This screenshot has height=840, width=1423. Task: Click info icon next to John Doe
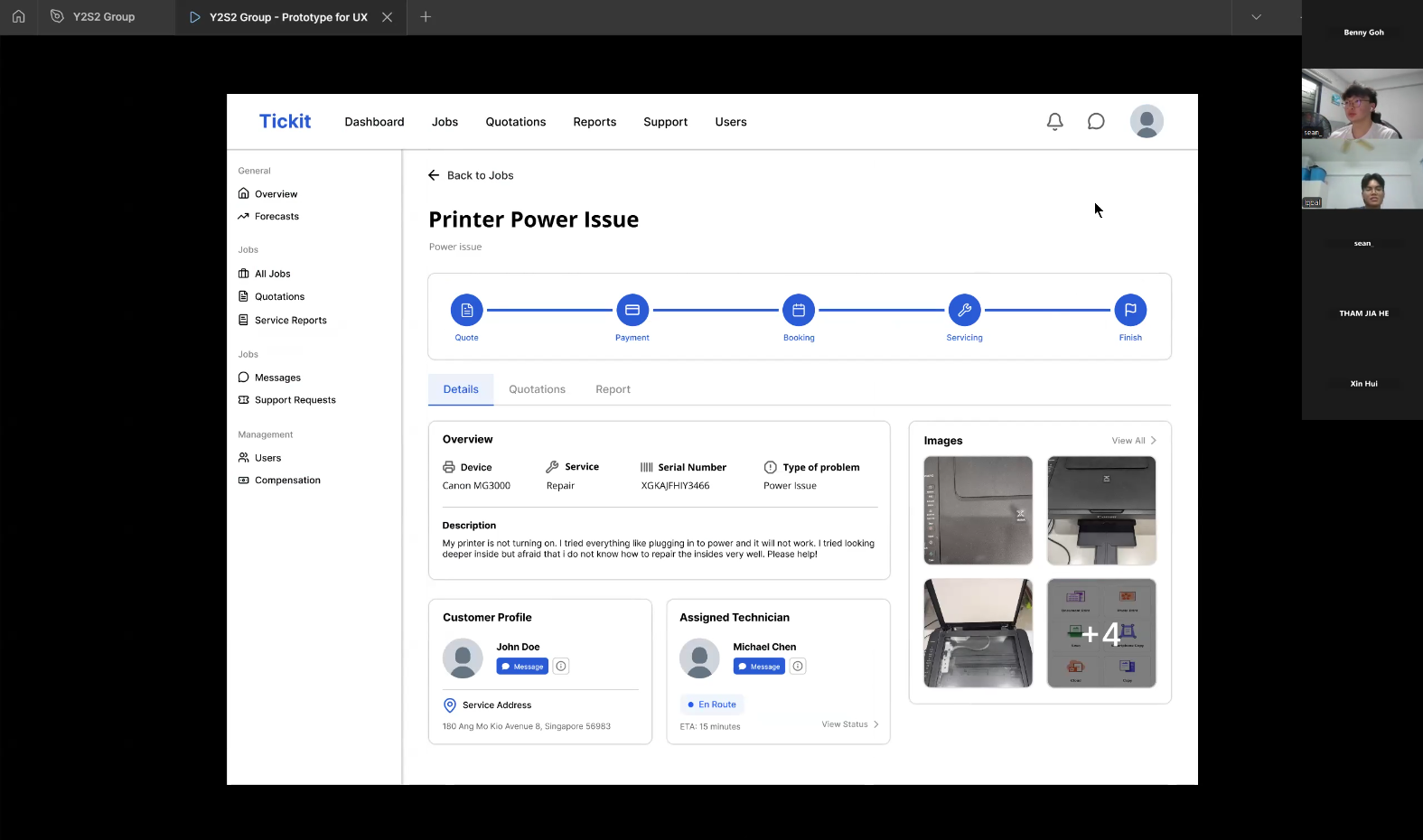click(x=561, y=667)
